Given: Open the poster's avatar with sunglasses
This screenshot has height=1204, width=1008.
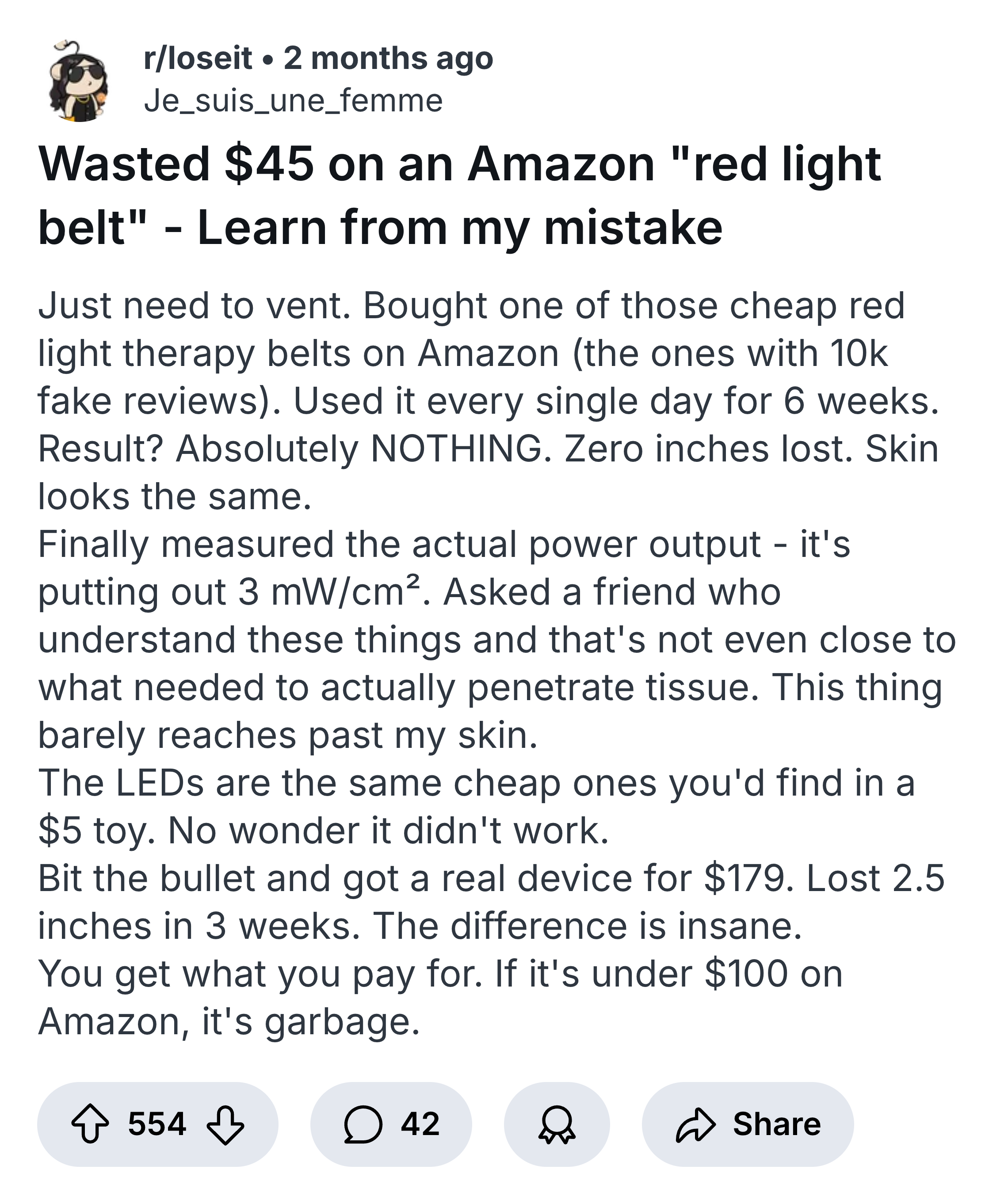Looking at the screenshot, I should (x=79, y=81).
